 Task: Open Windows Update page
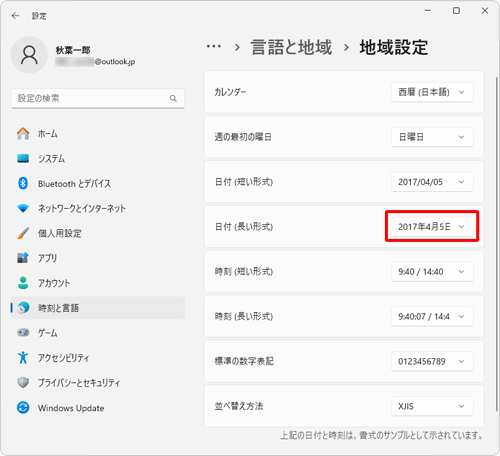coord(98,407)
